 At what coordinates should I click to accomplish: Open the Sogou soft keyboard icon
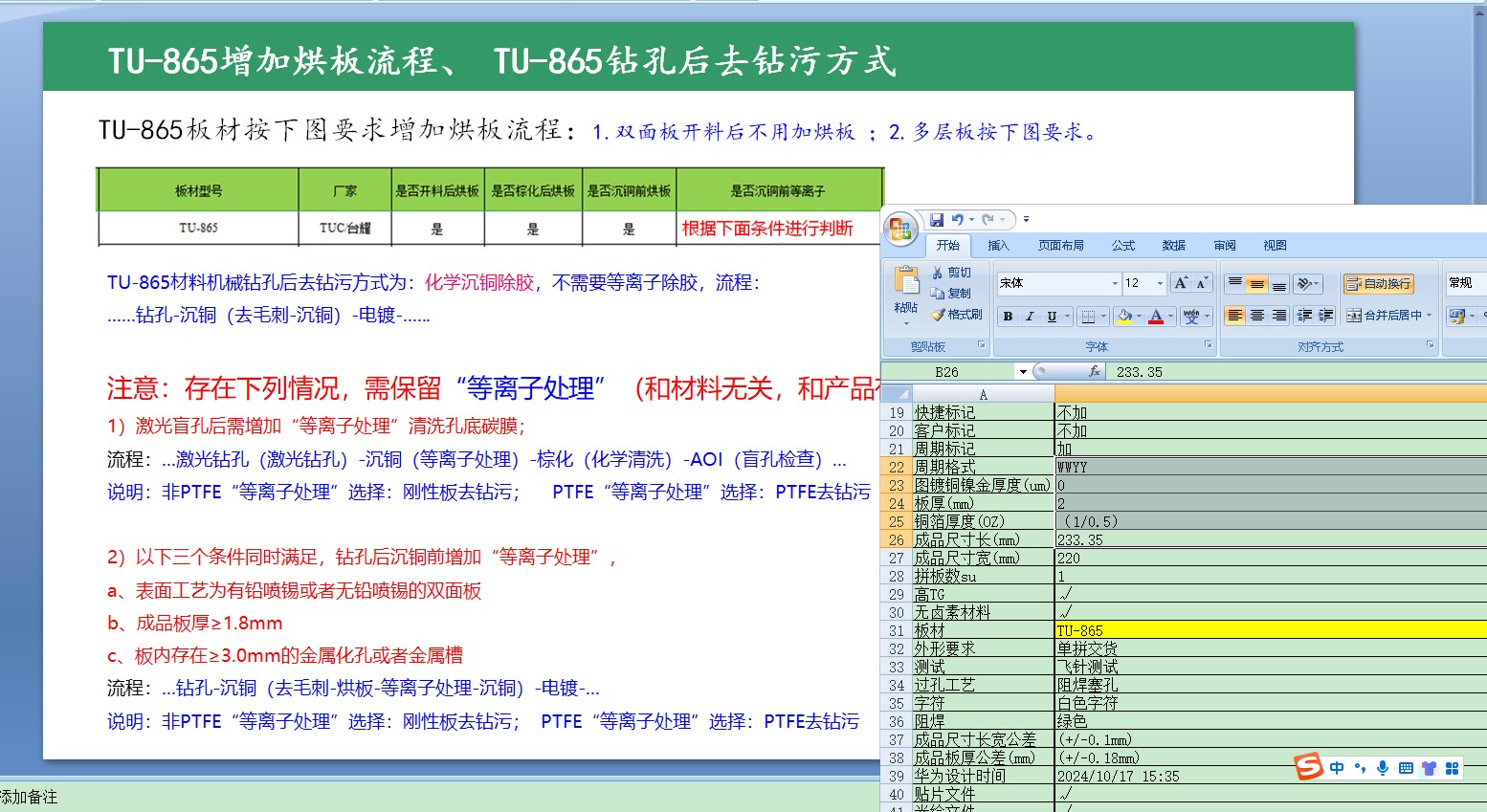[1406, 768]
